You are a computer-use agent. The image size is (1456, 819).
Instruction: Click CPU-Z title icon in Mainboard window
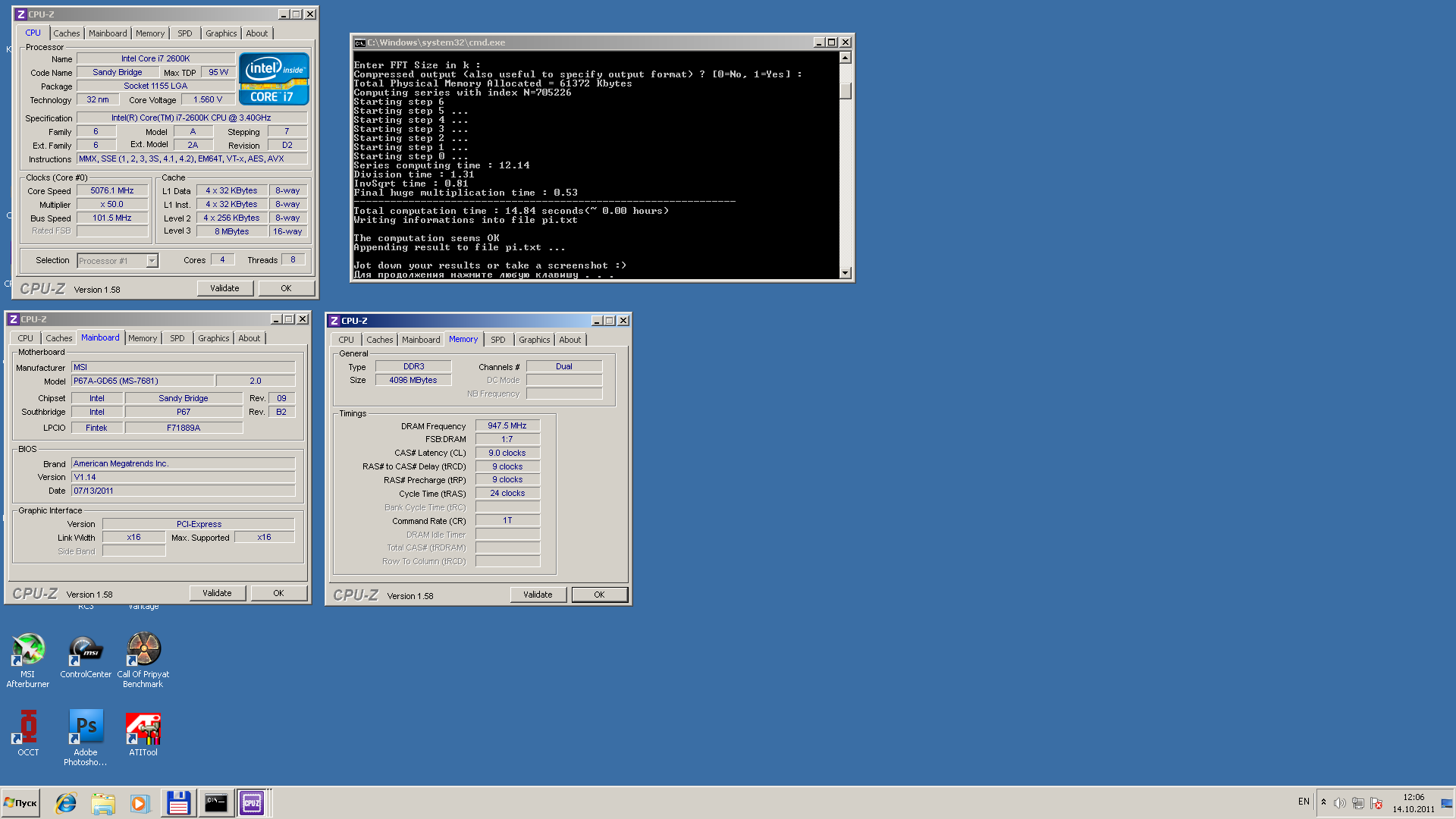coord(14,319)
